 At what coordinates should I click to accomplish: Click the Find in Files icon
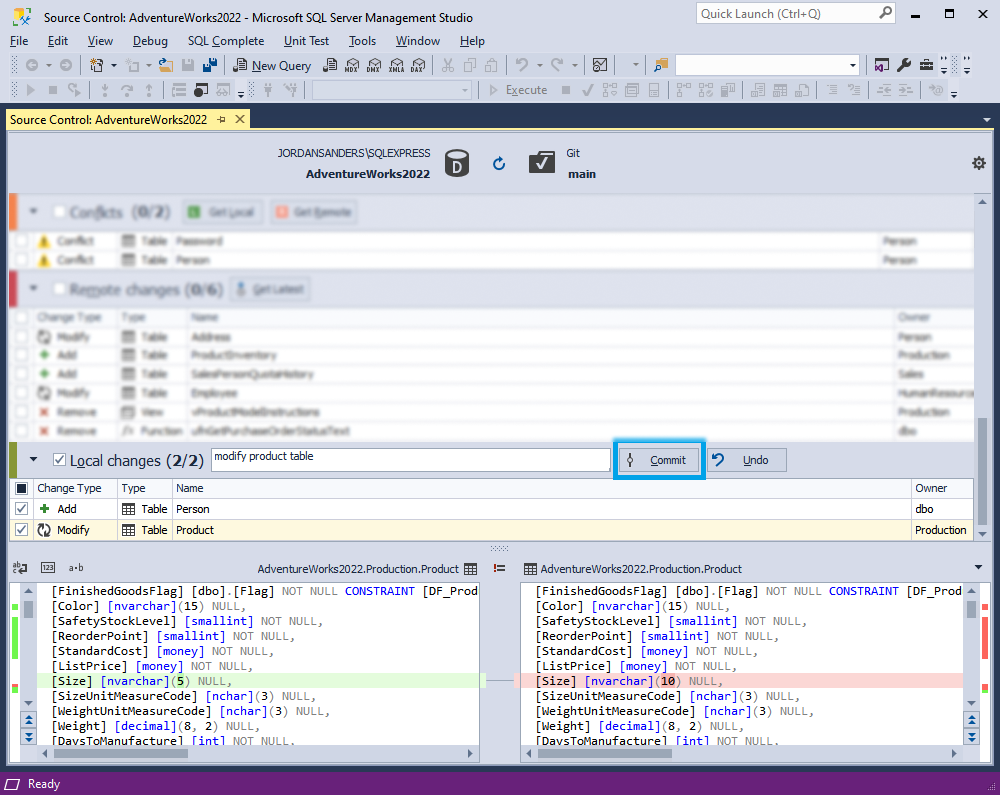click(x=661, y=65)
